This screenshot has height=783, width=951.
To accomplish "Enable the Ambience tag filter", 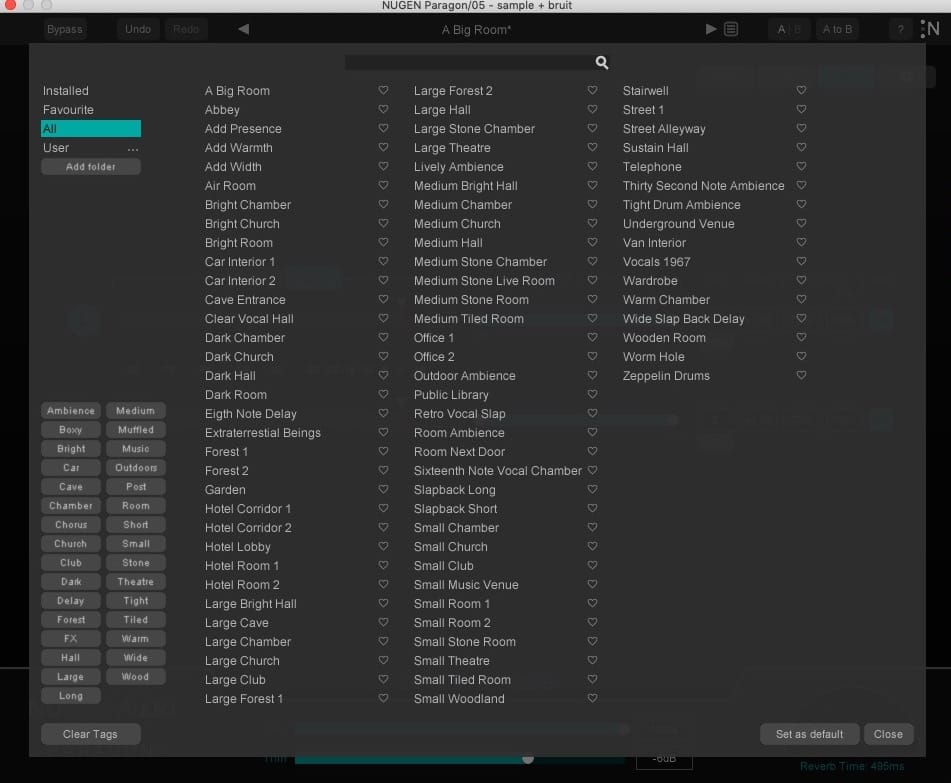I will coord(70,410).
